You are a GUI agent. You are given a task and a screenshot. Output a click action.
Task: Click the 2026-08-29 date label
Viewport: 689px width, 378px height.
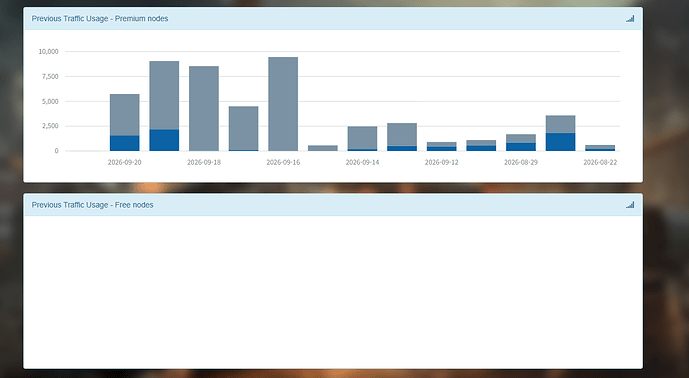(521, 162)
